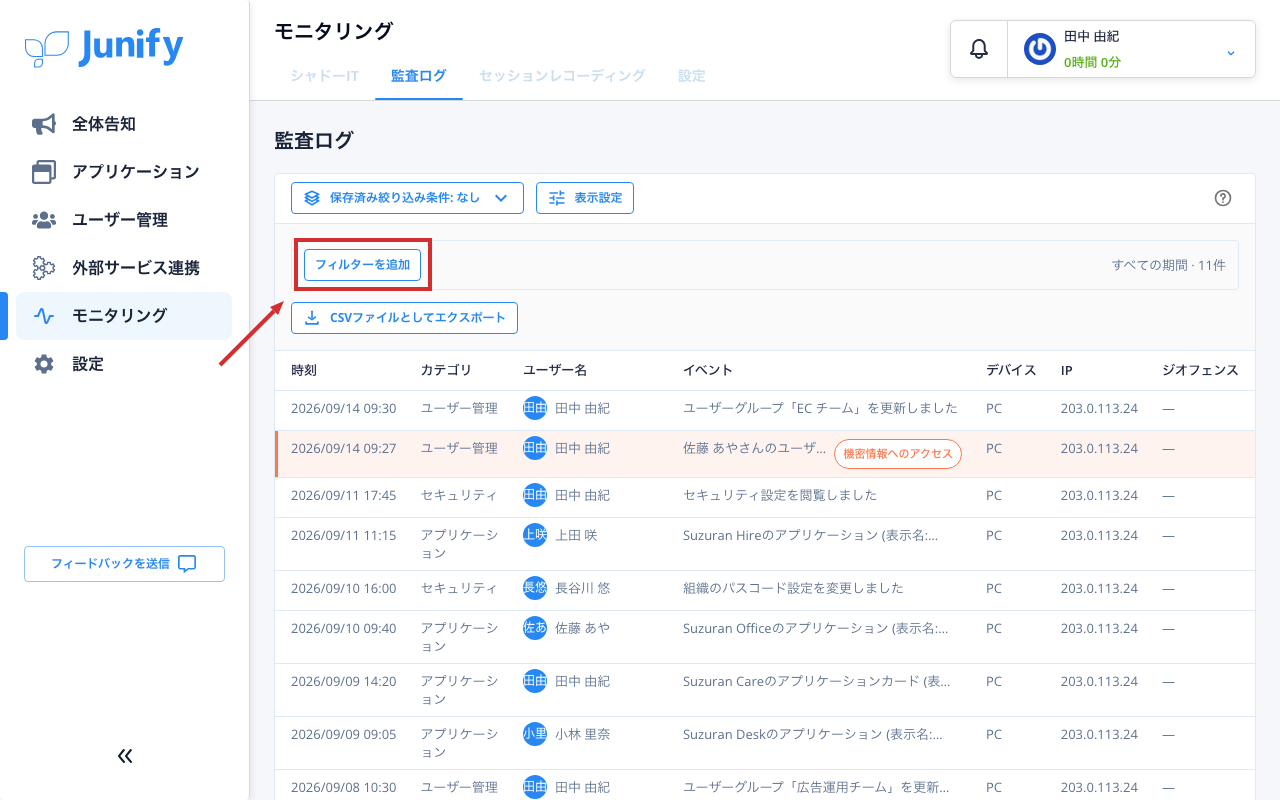Click すべての期間 · 11件 text

pyautogui.click(x=1168, y=265)
